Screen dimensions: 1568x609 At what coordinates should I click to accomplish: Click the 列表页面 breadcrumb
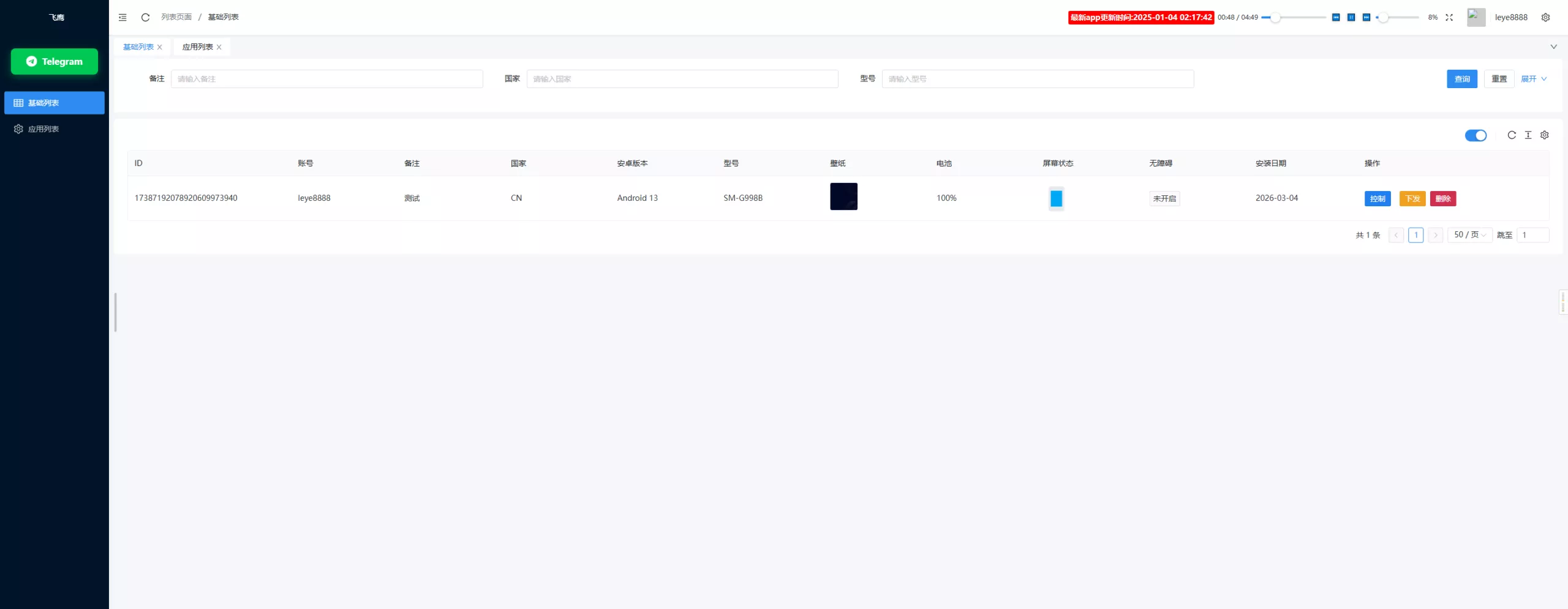point(176,17)
